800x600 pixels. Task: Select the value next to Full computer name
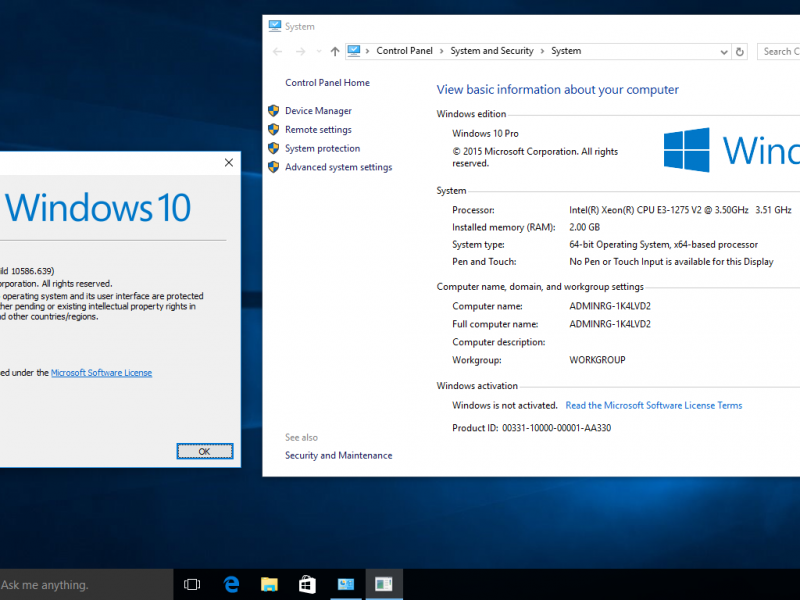click(610, 324)
